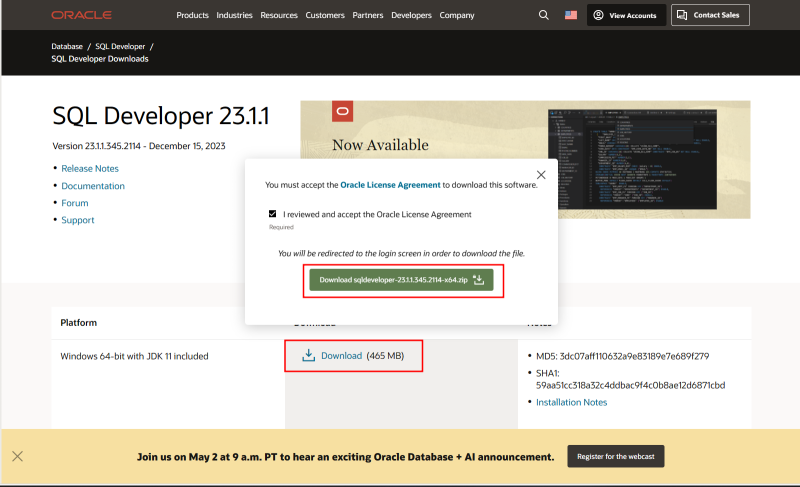Click the code editor screenshot thumbnail
This screenshot has height=487, width=800.
coord(632,159)
